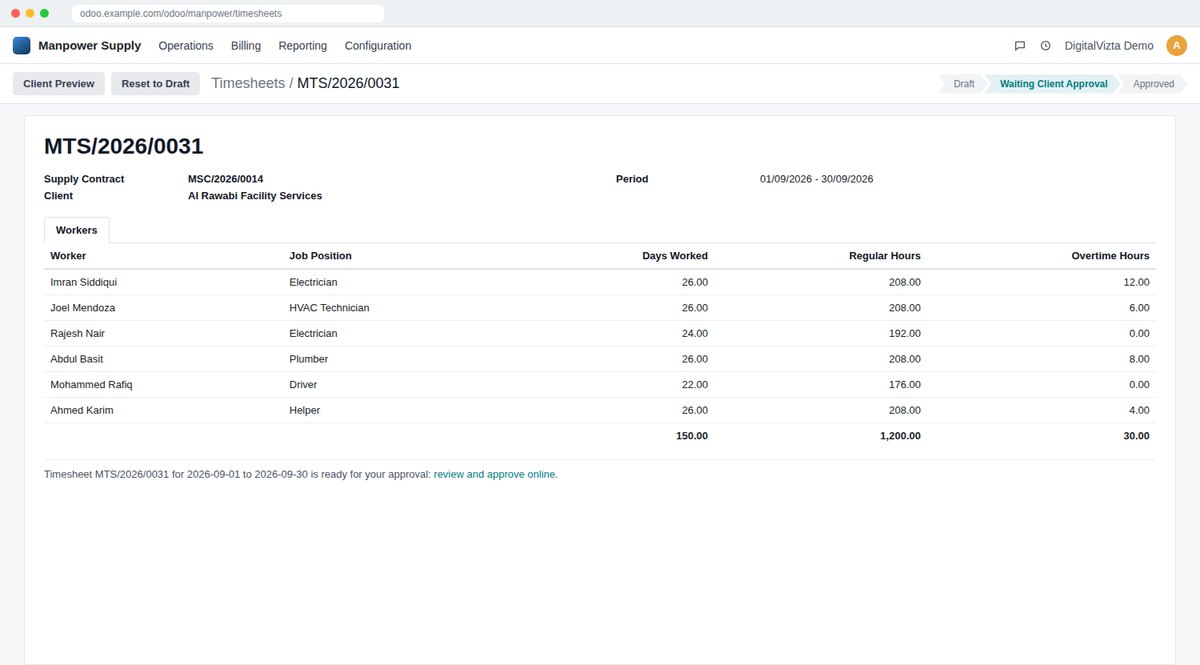Screen dimensions: 1200x665
Task: Click the period 01/09/2026 - 30/09/2026 value
Action: pyautogui.click(x=816, y=179)
